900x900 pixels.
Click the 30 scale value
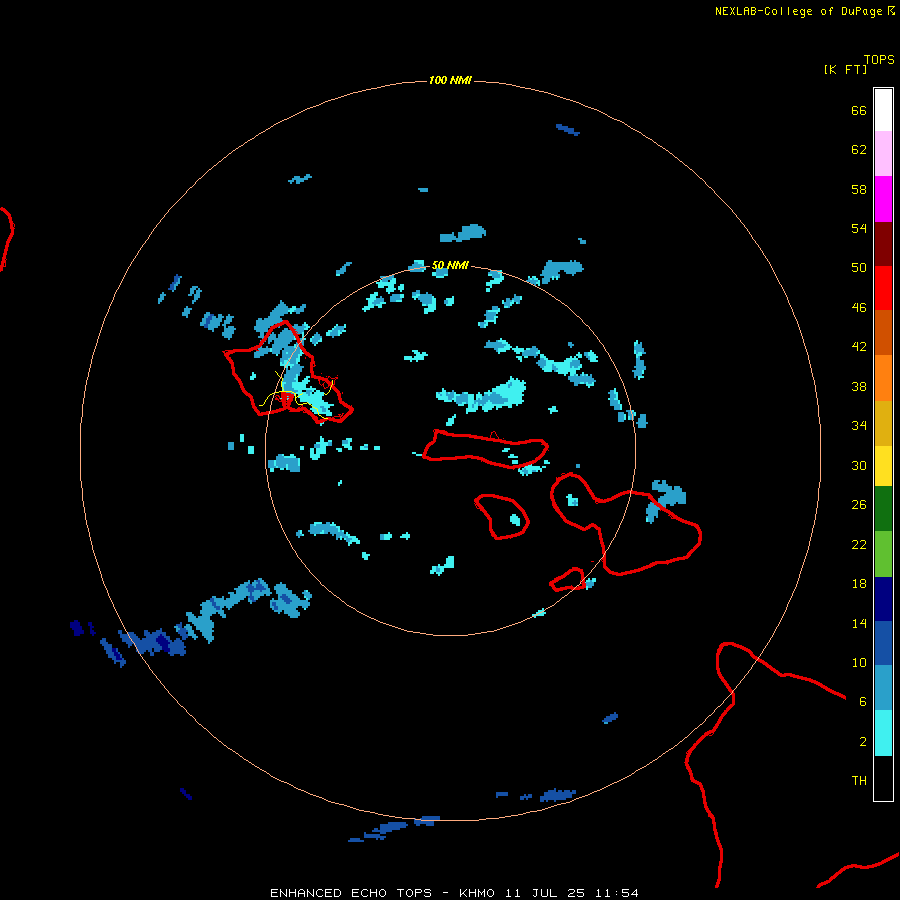coord(859,465)
